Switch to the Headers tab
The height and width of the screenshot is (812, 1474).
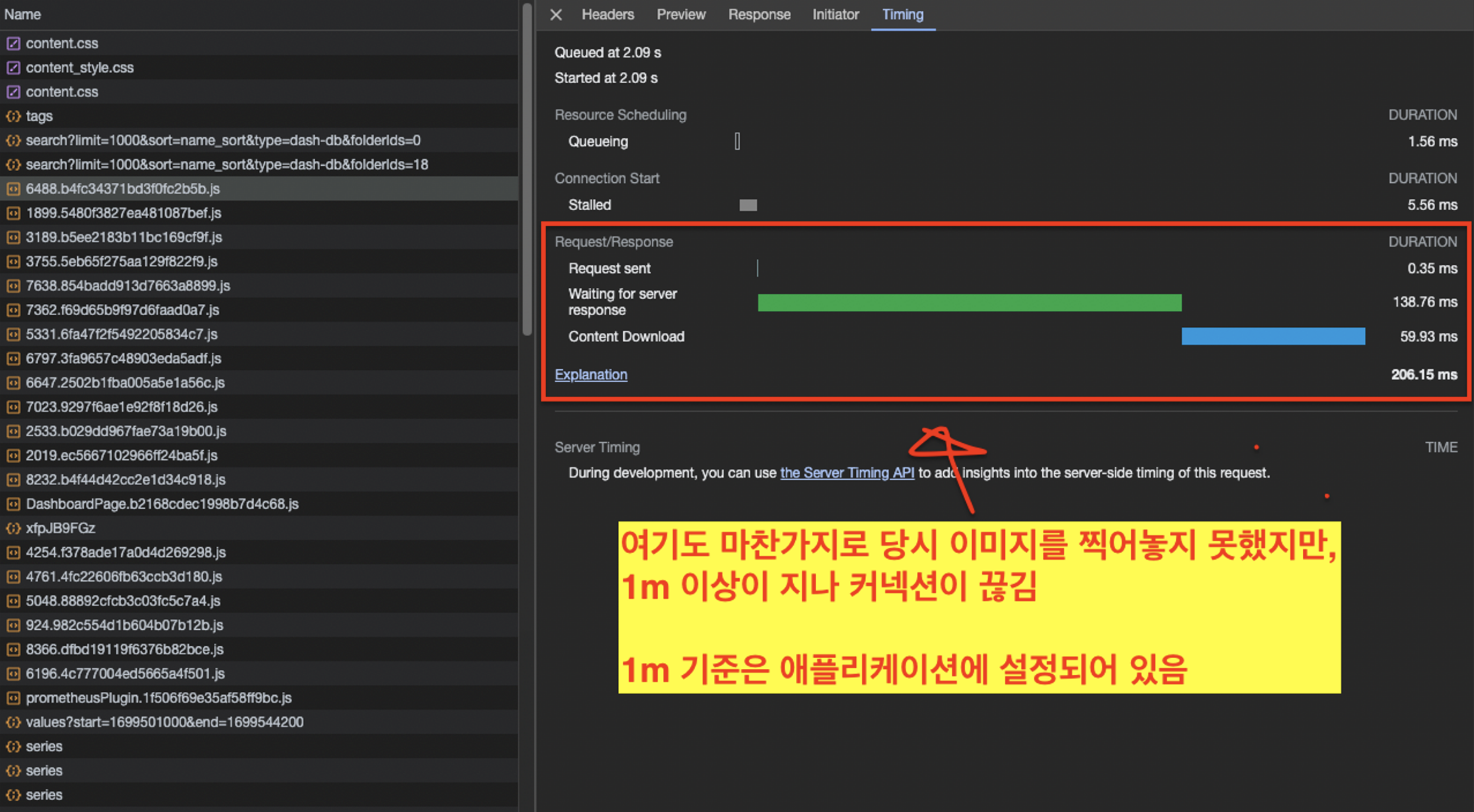[607, 14]
